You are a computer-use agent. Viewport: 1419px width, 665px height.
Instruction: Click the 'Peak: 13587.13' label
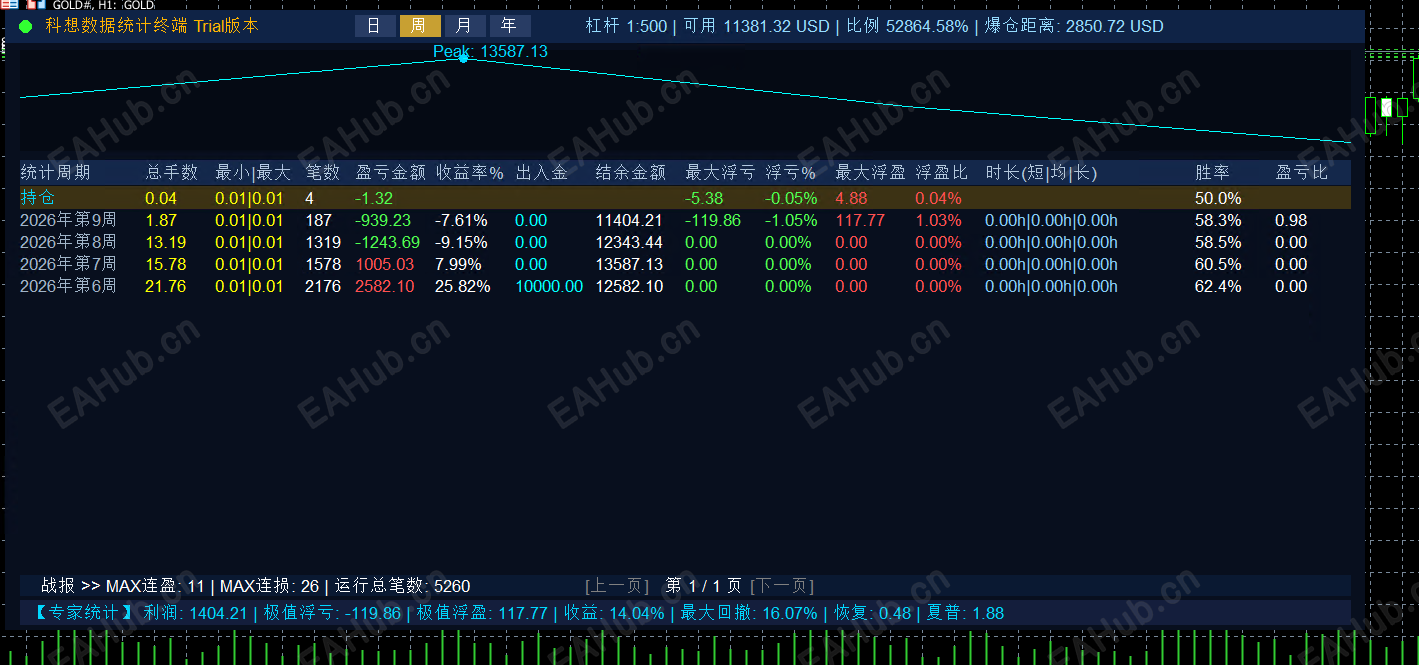click(490, 51)
